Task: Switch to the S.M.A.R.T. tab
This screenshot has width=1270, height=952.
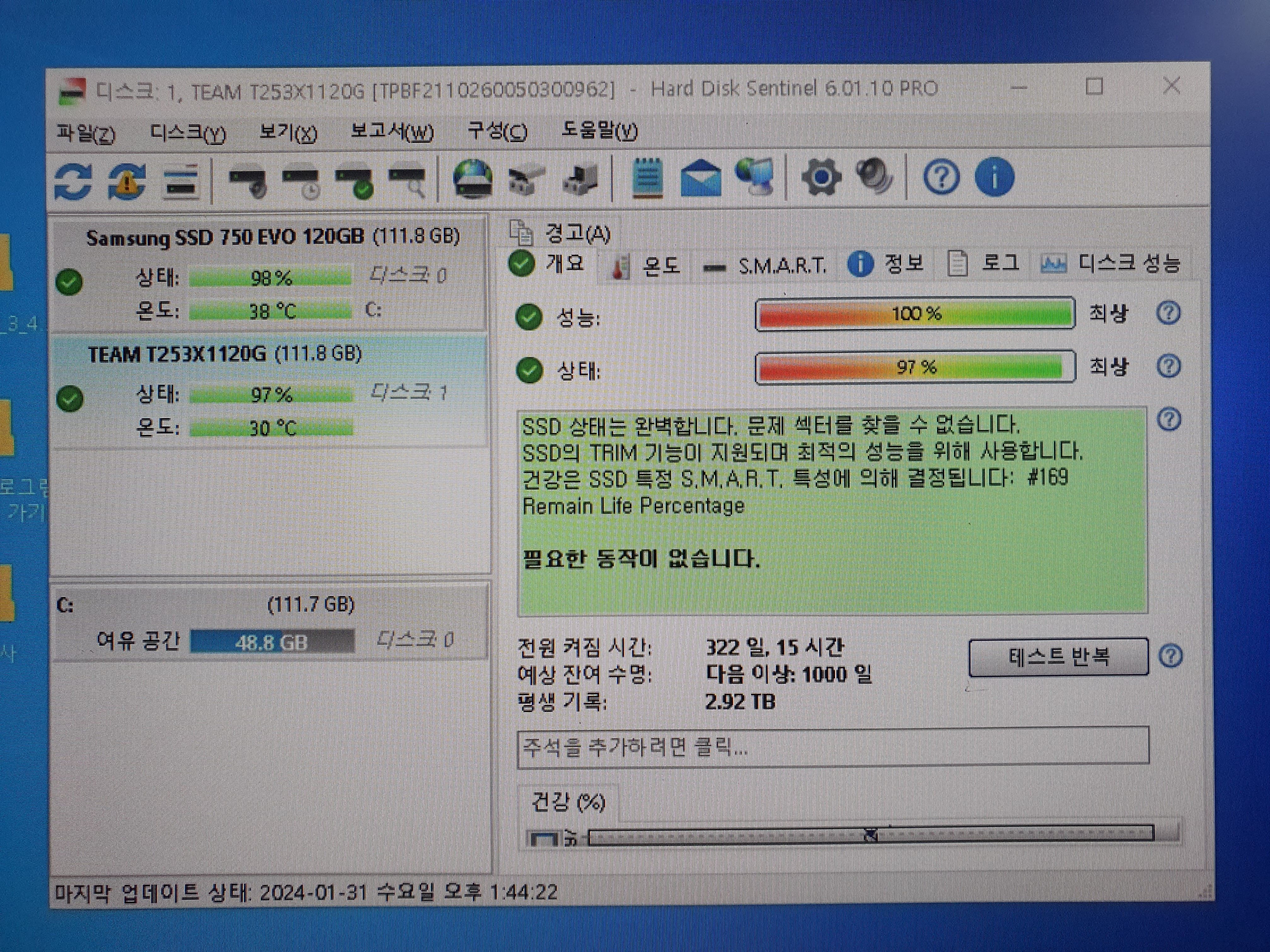Action: point(765,266)
